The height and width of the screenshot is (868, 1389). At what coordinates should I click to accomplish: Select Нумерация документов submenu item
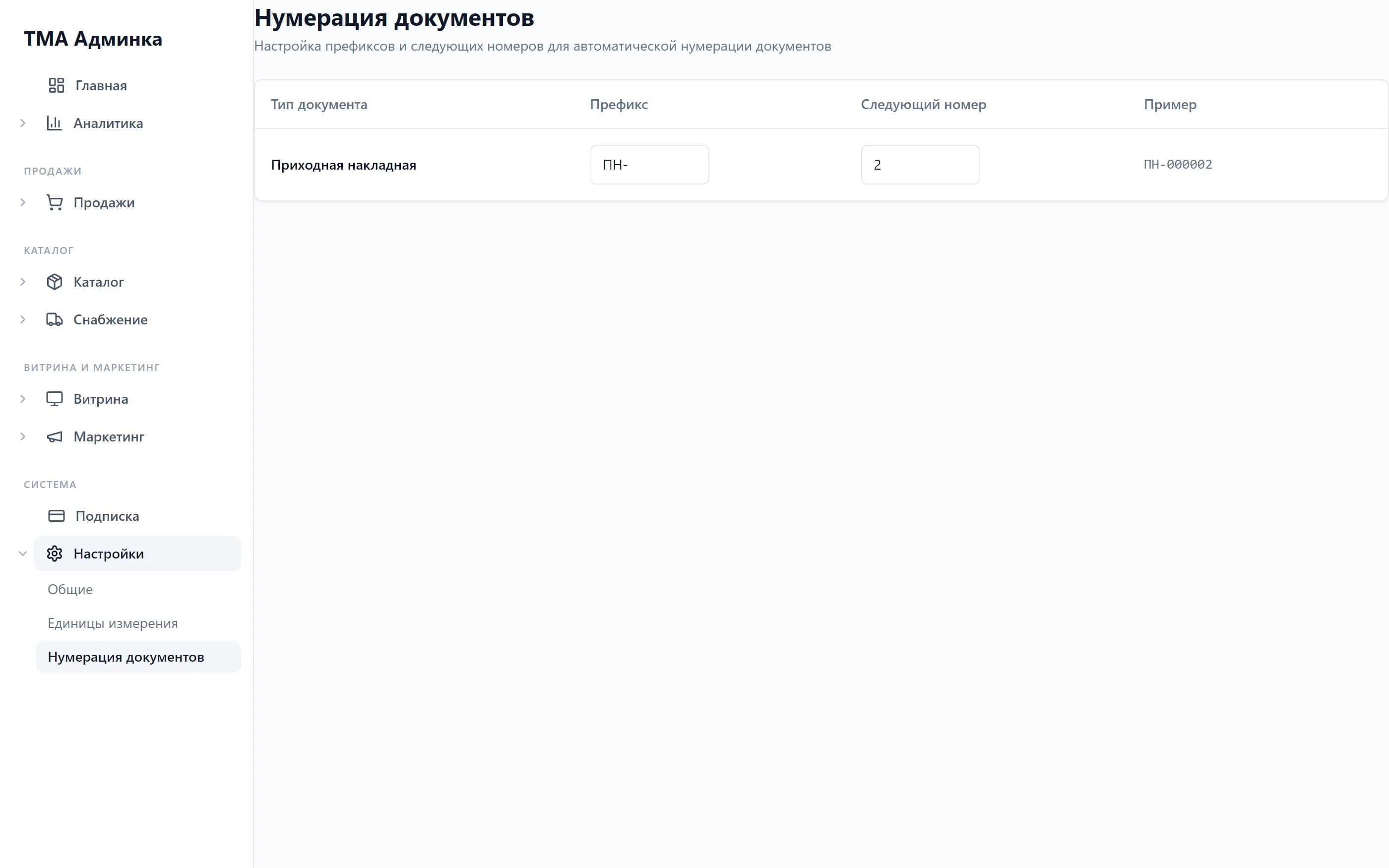point(138,657)
